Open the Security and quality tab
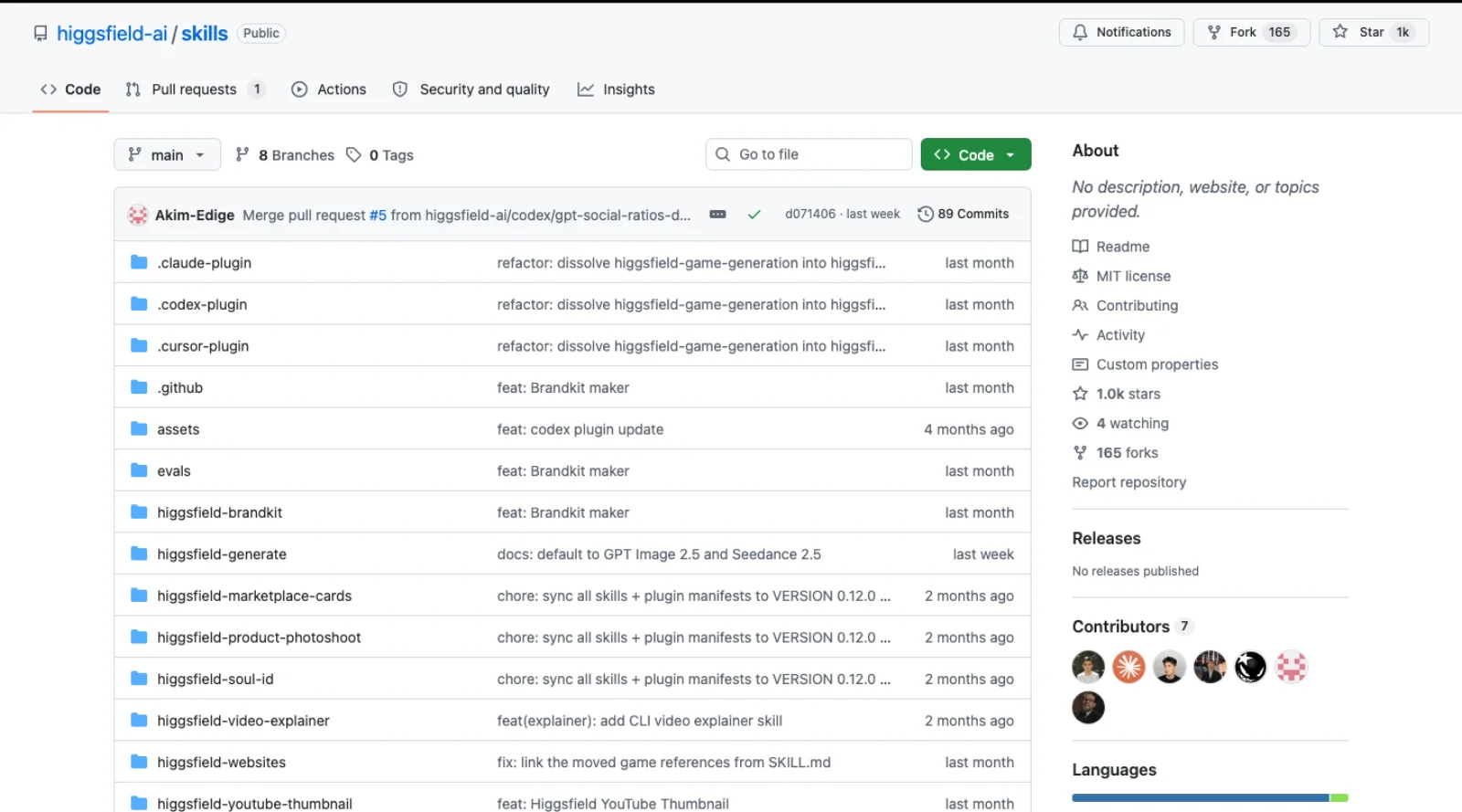 (x=471, y=90)
